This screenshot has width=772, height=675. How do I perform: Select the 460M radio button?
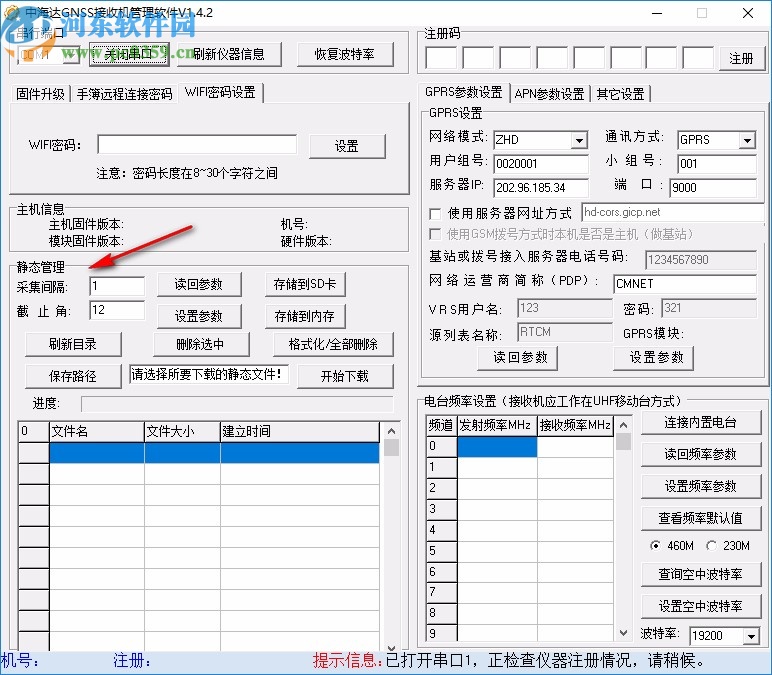(x=655, y=546)
